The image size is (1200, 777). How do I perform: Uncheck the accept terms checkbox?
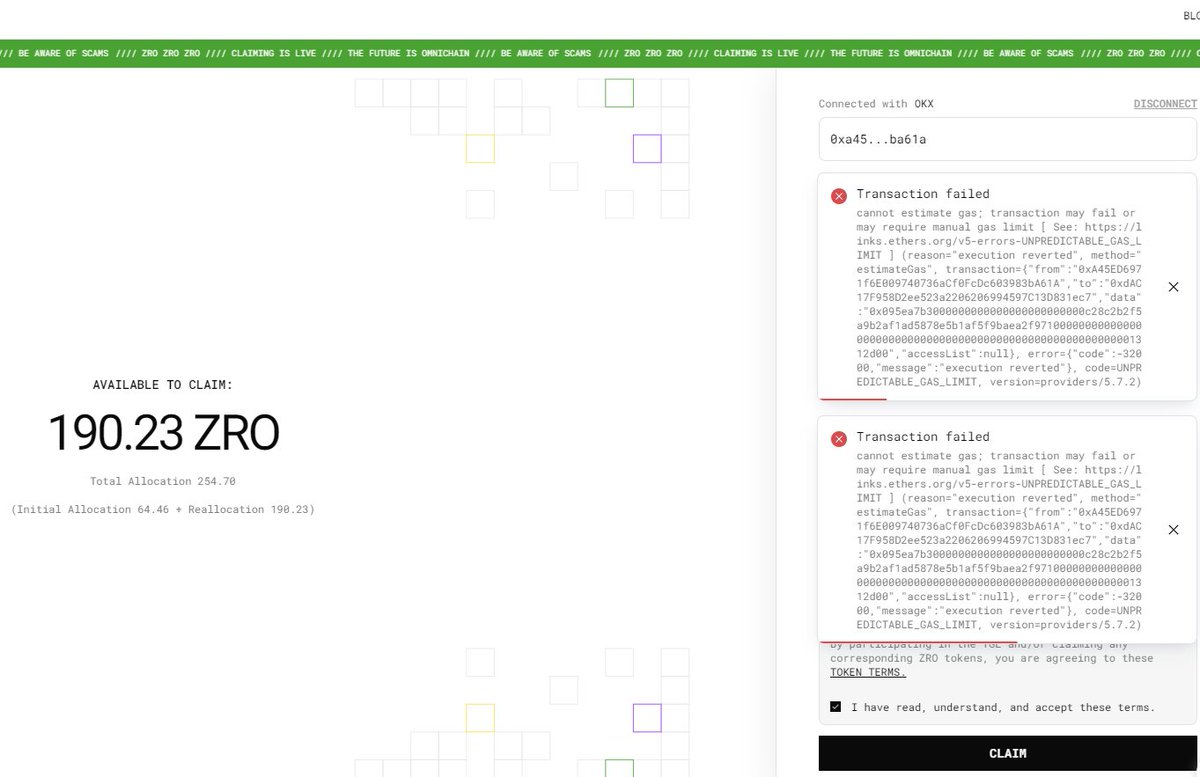tap(836, 707)
